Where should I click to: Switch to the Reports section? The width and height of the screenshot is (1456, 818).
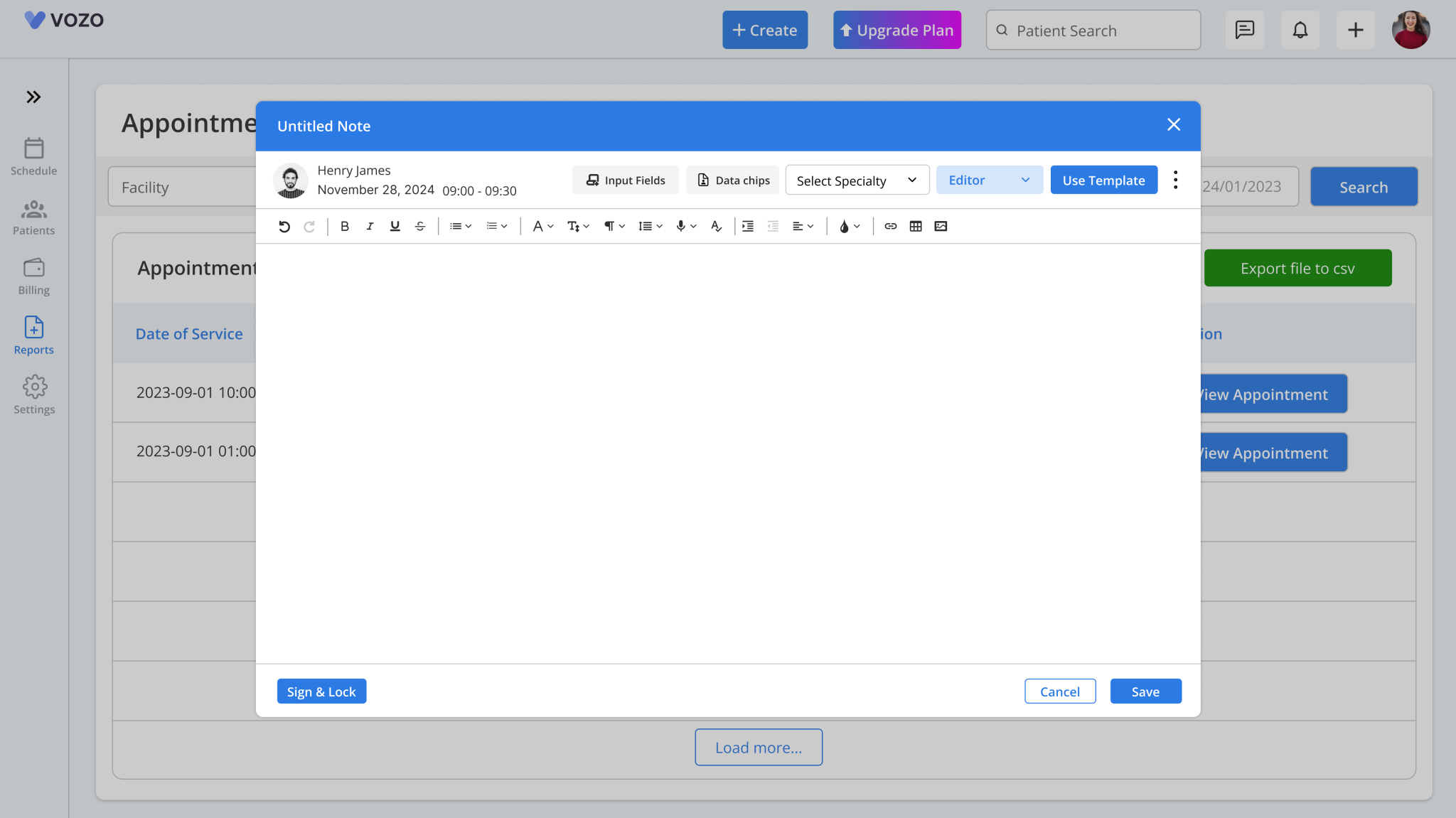tap(33, 335)
